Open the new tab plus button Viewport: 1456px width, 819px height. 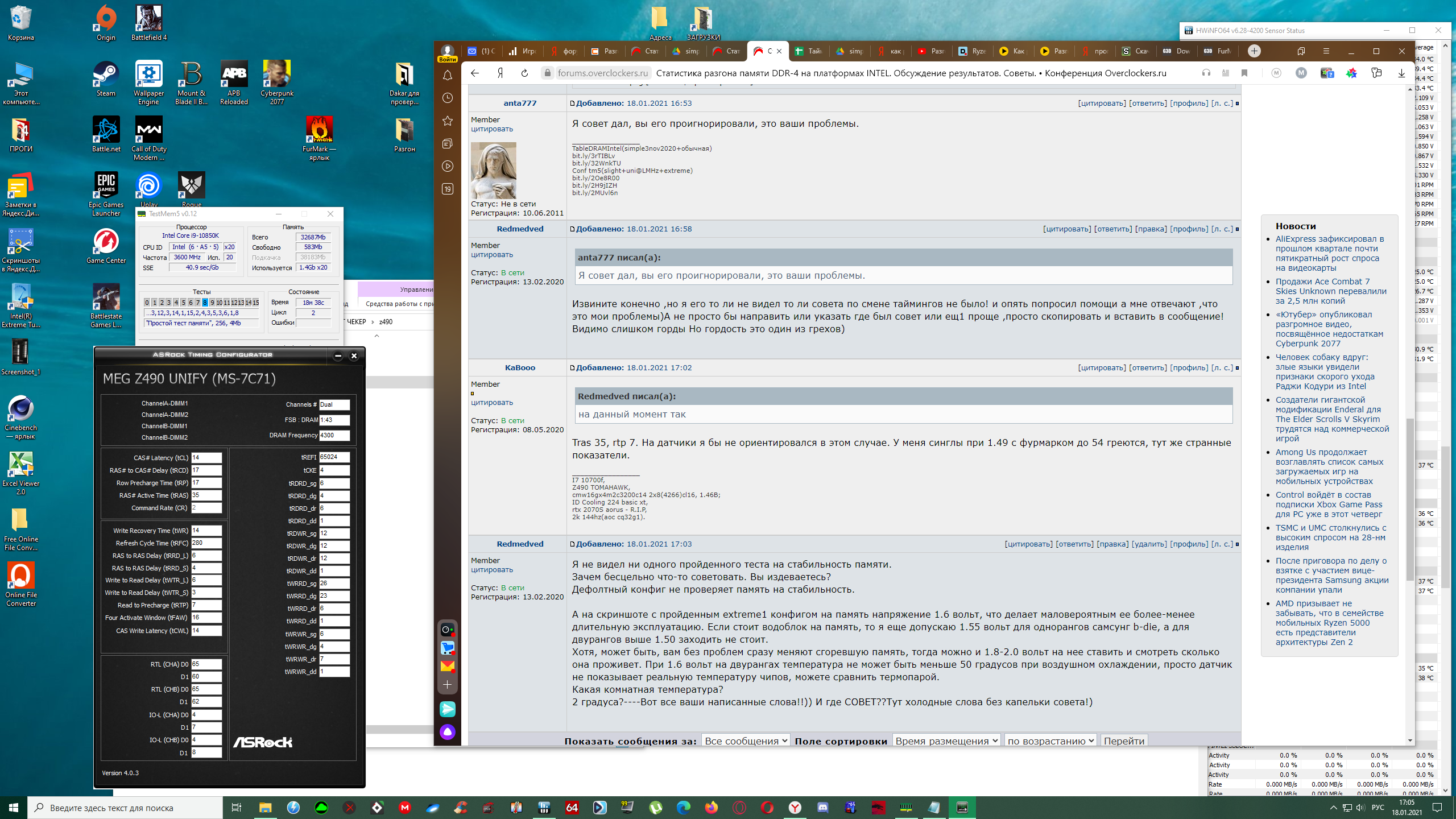[x=1254, y=51]
